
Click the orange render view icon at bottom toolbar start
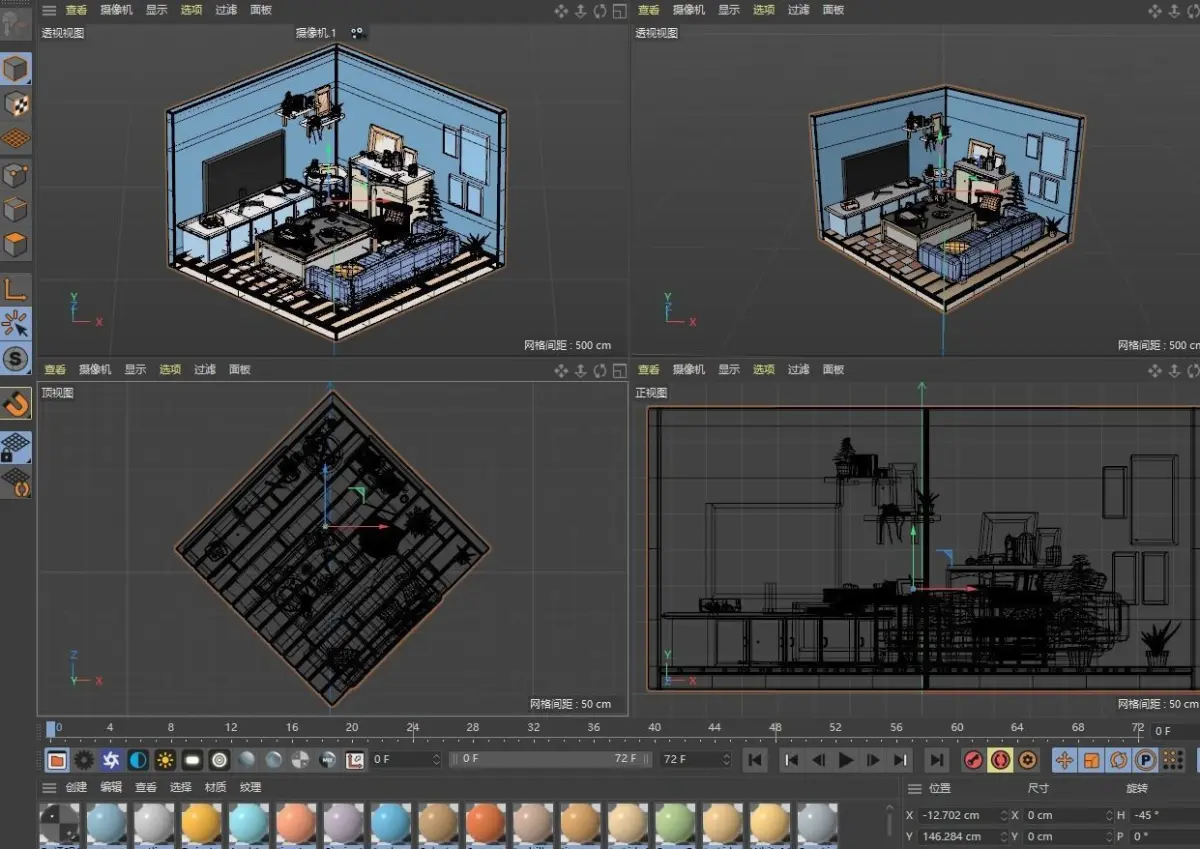click(x=57, y=760)
